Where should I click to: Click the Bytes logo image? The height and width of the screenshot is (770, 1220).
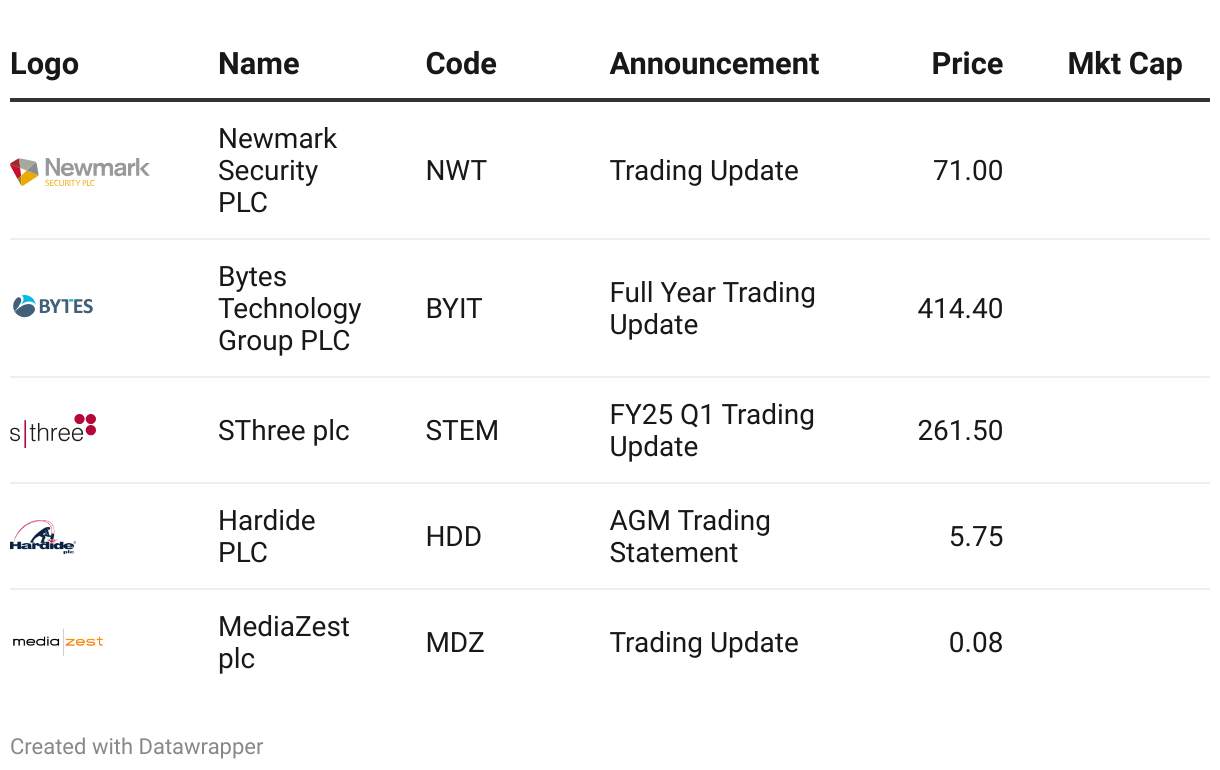pyautogui.click(x=53, y=306)
